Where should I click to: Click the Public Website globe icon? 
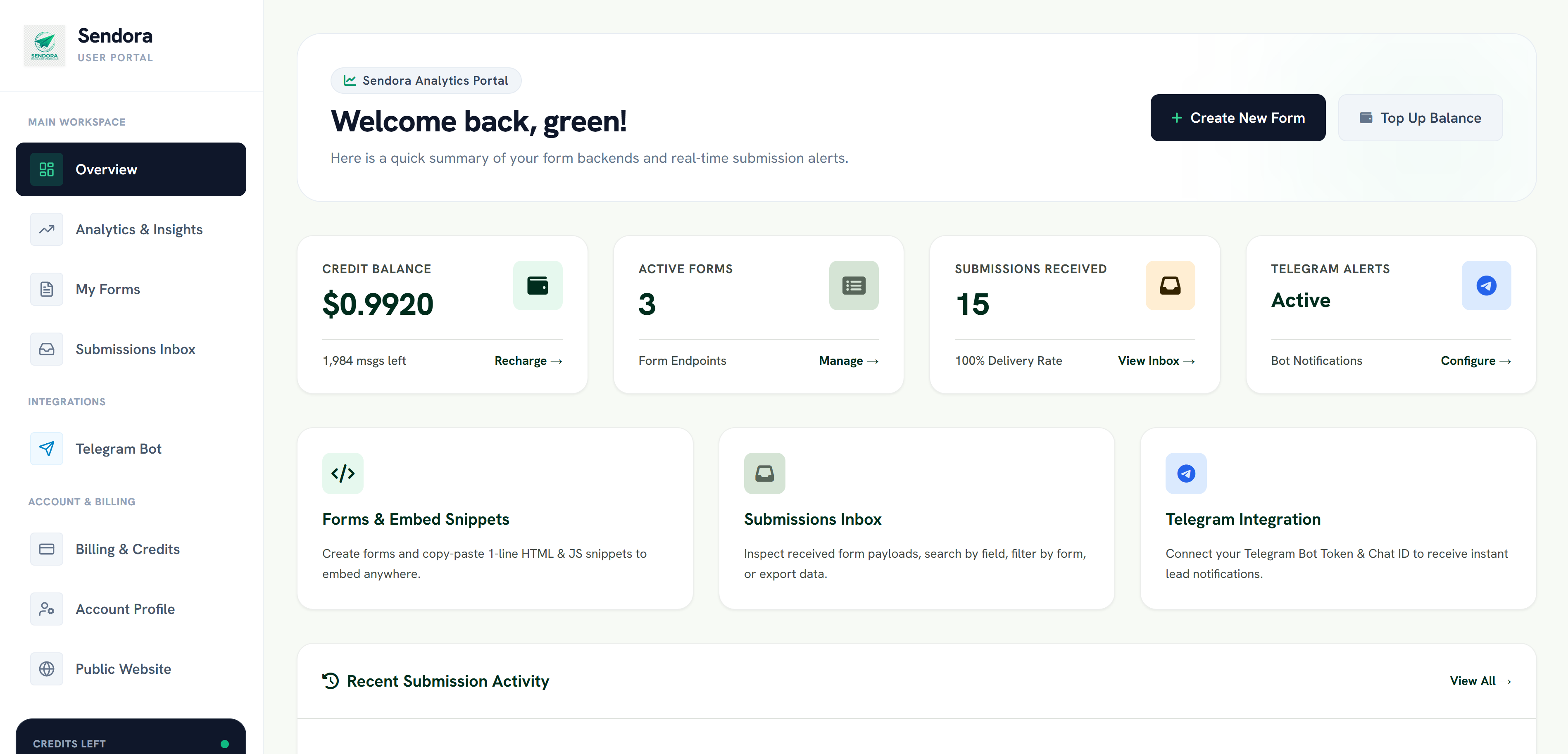(x=47, y=669)
